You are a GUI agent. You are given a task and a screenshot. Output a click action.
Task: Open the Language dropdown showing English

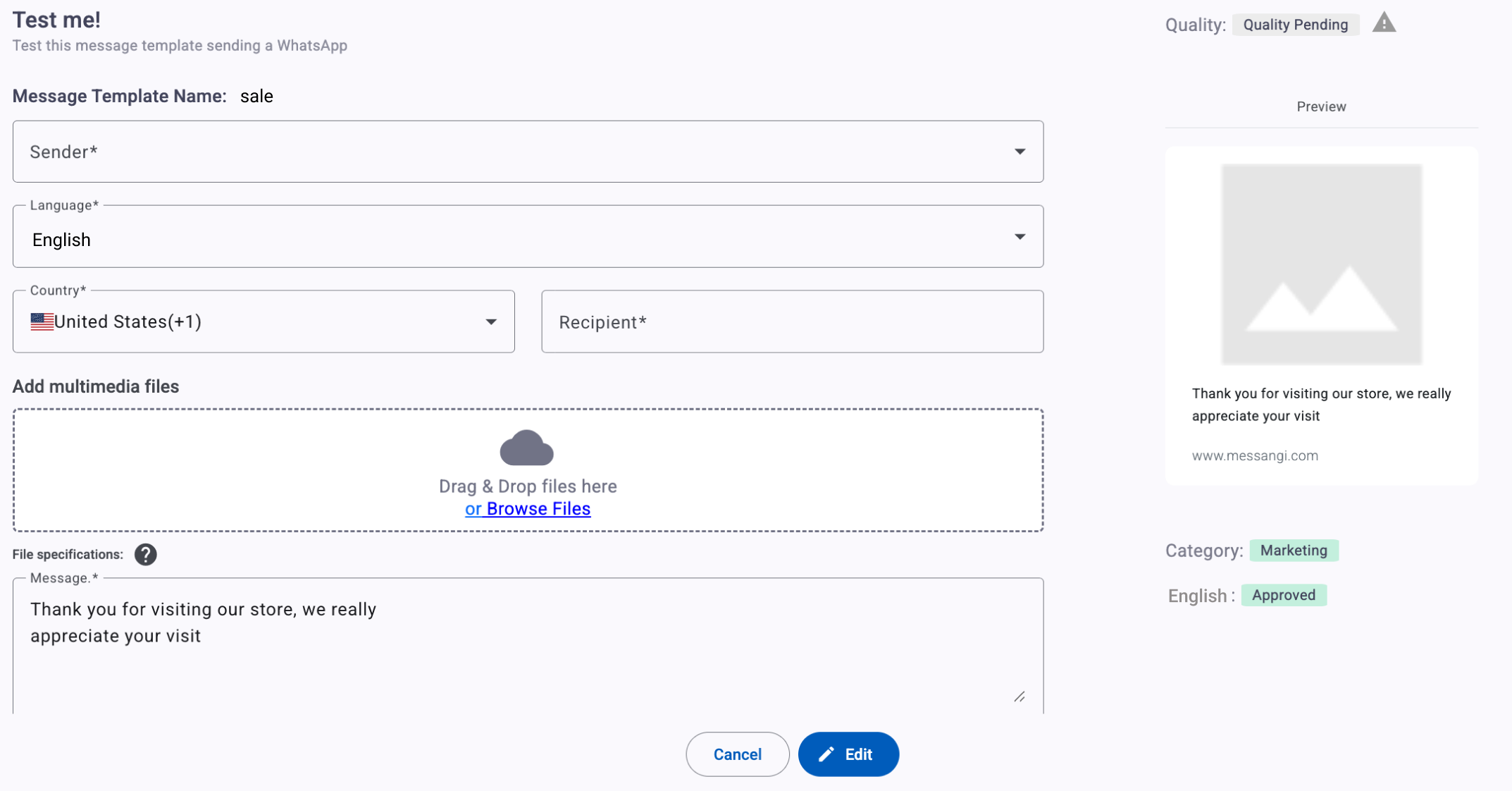528,237
